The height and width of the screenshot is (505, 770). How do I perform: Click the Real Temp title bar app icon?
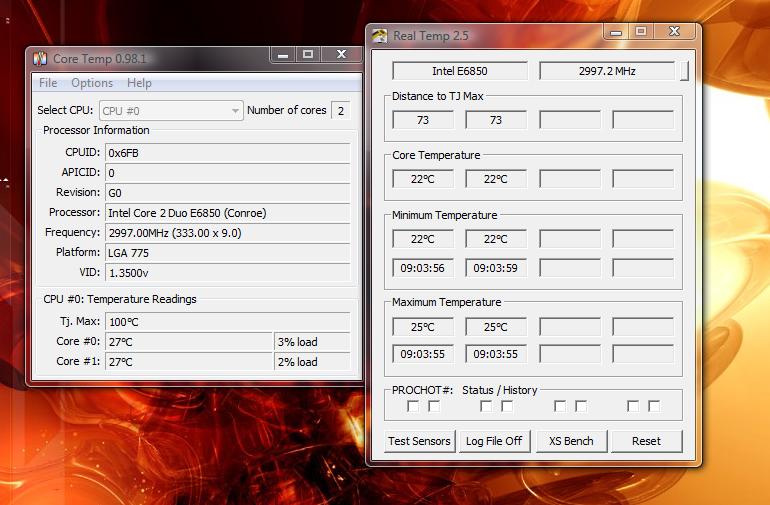(380, 36)
